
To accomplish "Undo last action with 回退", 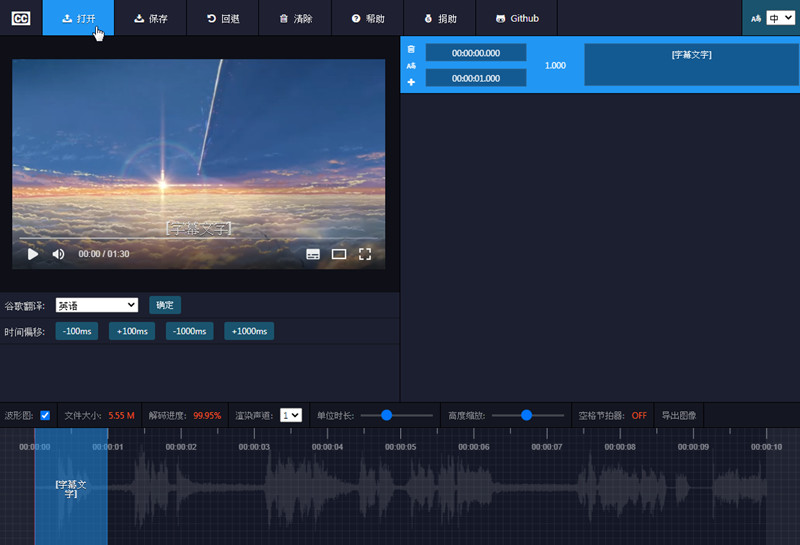I will 223,18.
